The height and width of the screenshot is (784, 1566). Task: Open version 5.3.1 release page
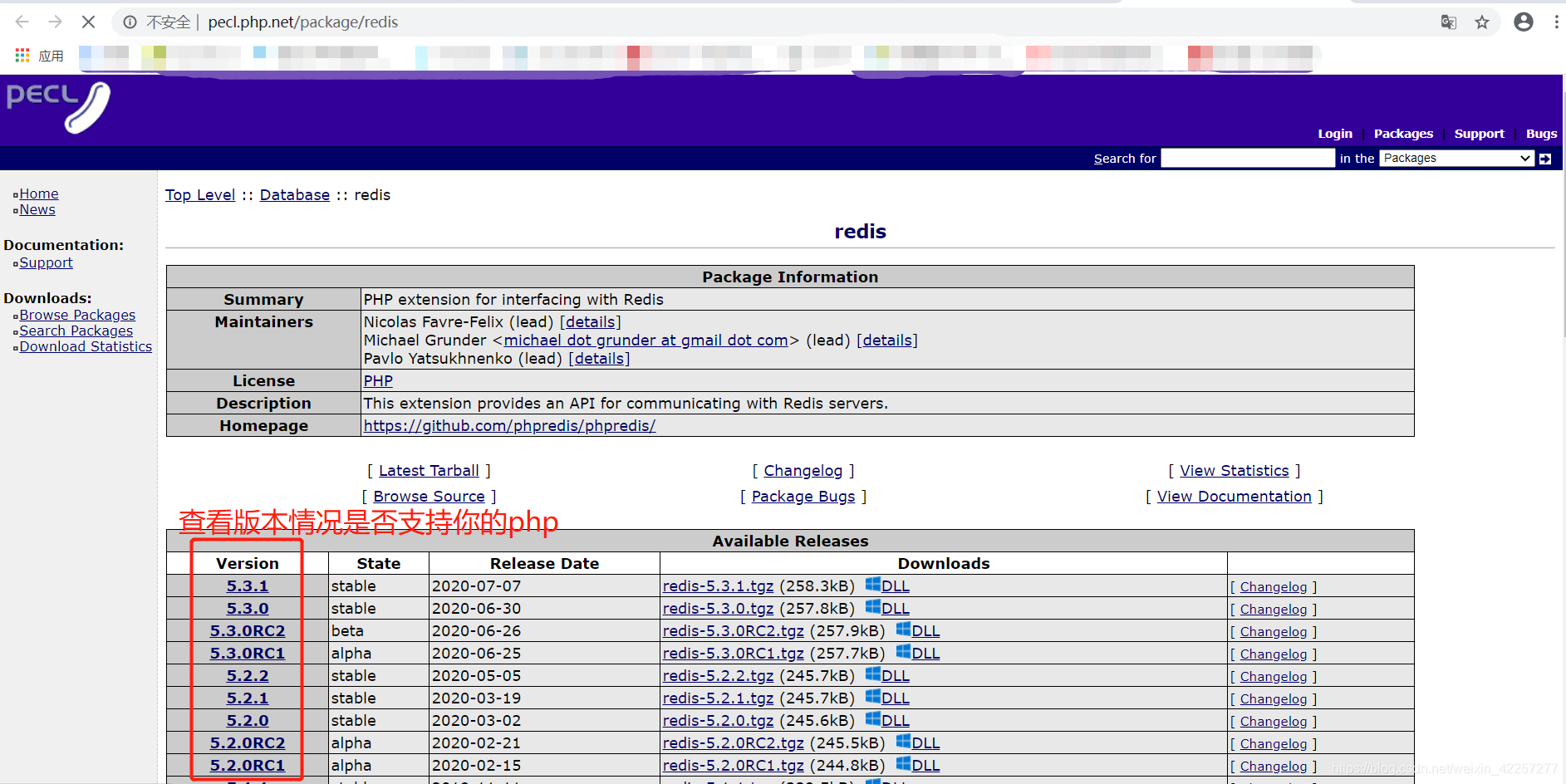tap(248, 586)
